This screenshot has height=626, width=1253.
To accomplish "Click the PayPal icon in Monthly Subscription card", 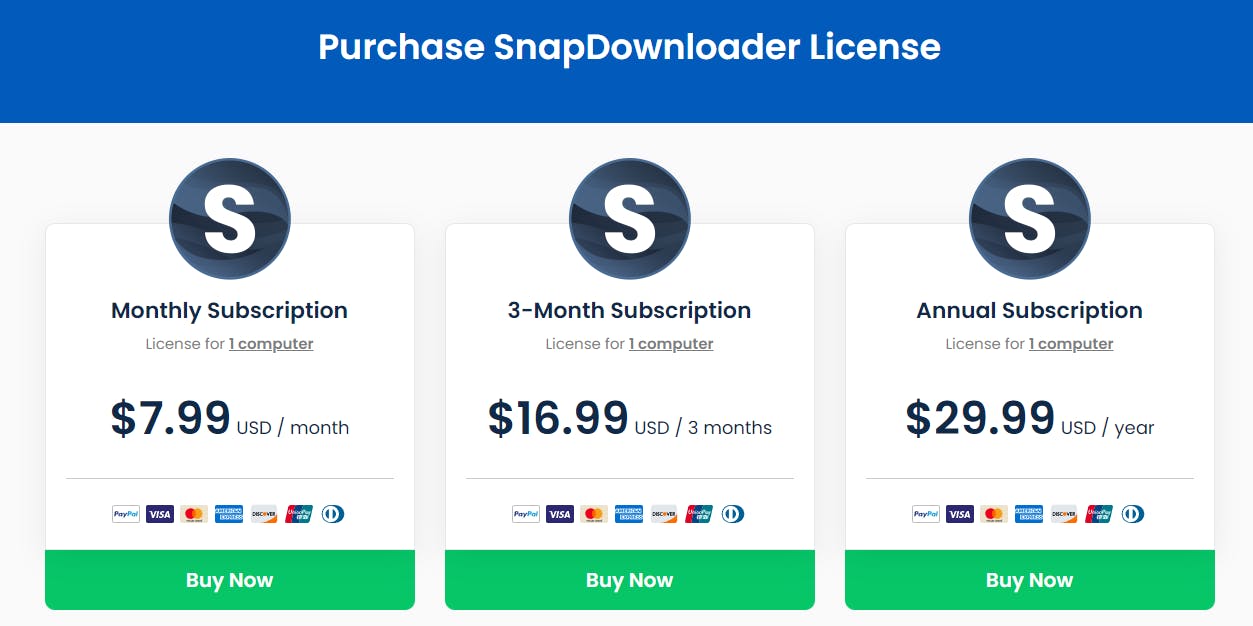I will tap(126, 514).
